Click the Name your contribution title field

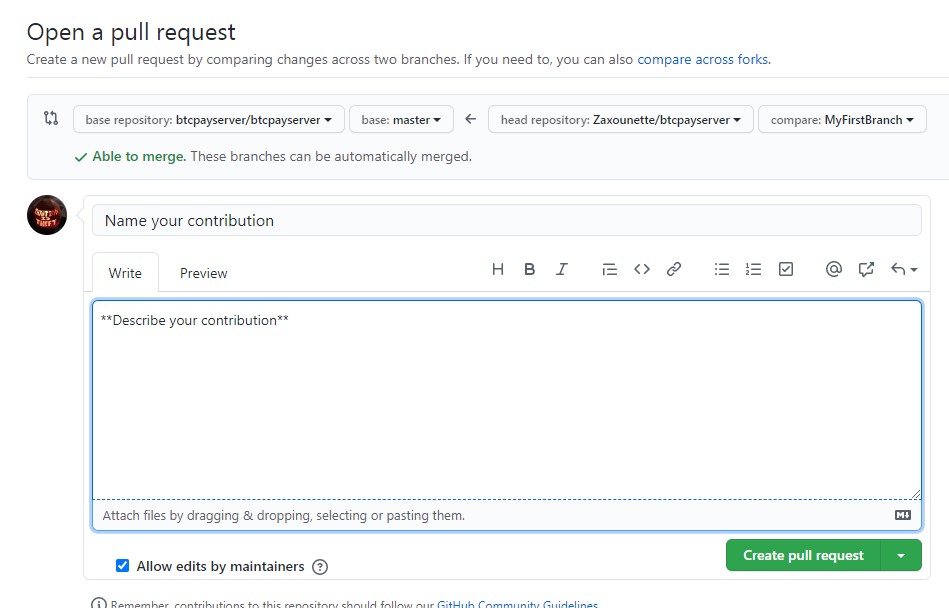tap(500, 219)
